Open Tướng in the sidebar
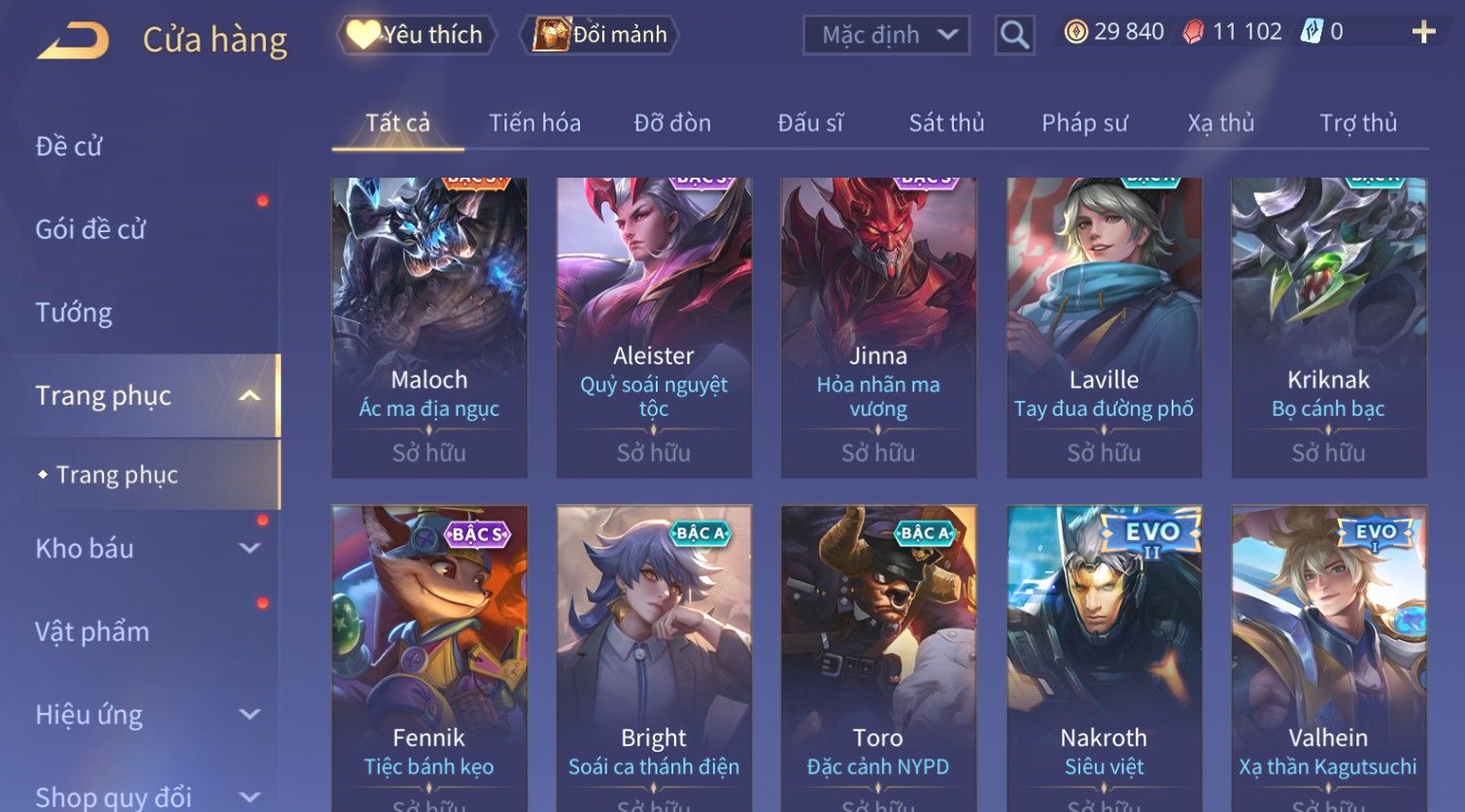 (x=74, y=313)
